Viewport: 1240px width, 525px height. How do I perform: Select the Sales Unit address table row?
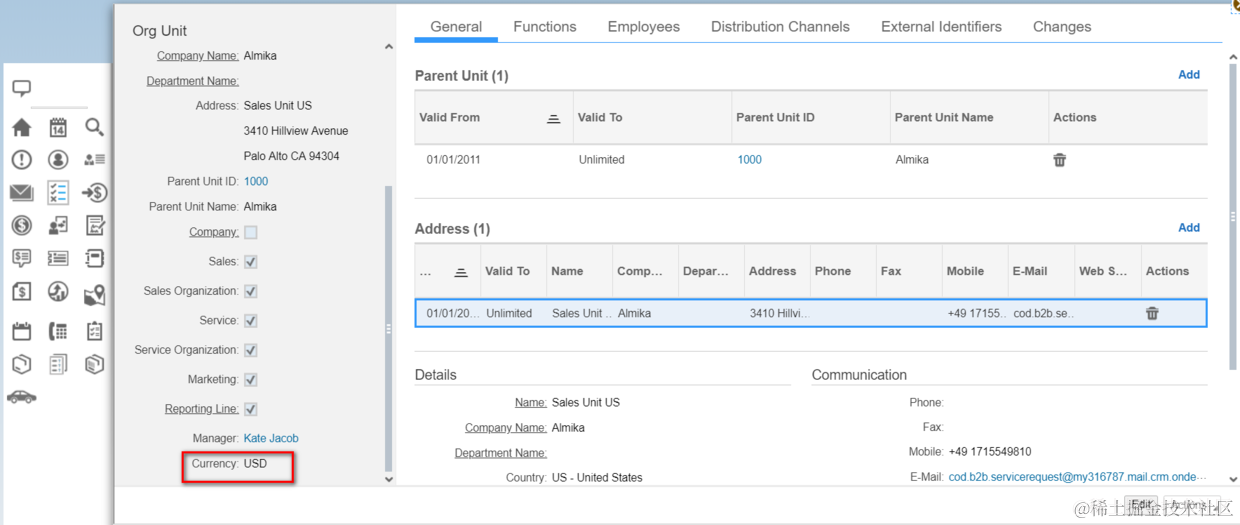point(811,313)
